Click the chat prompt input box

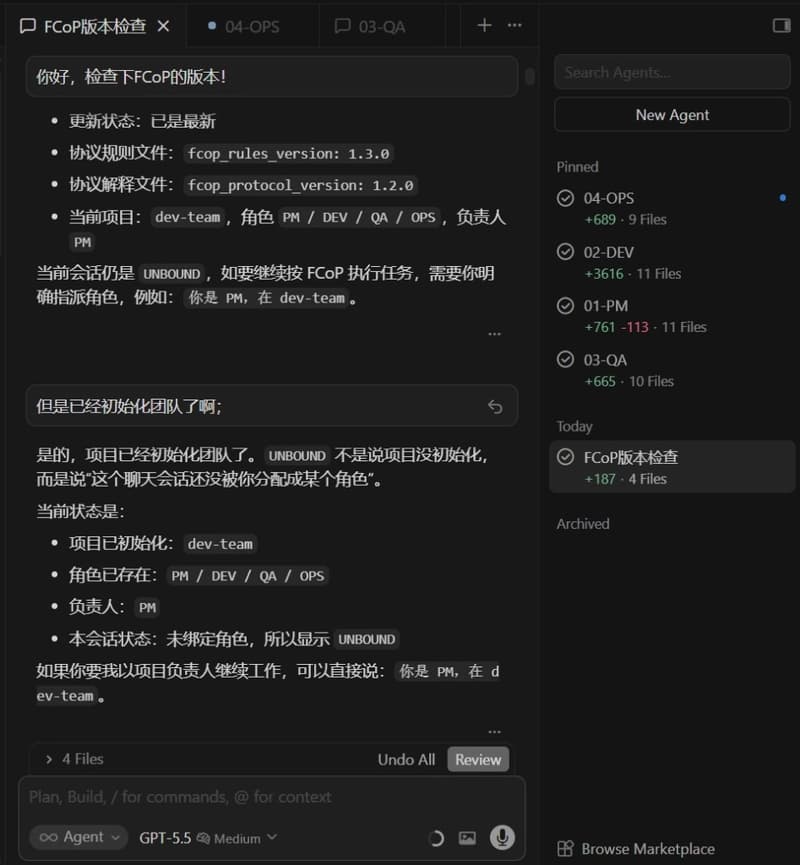(270, 797)
